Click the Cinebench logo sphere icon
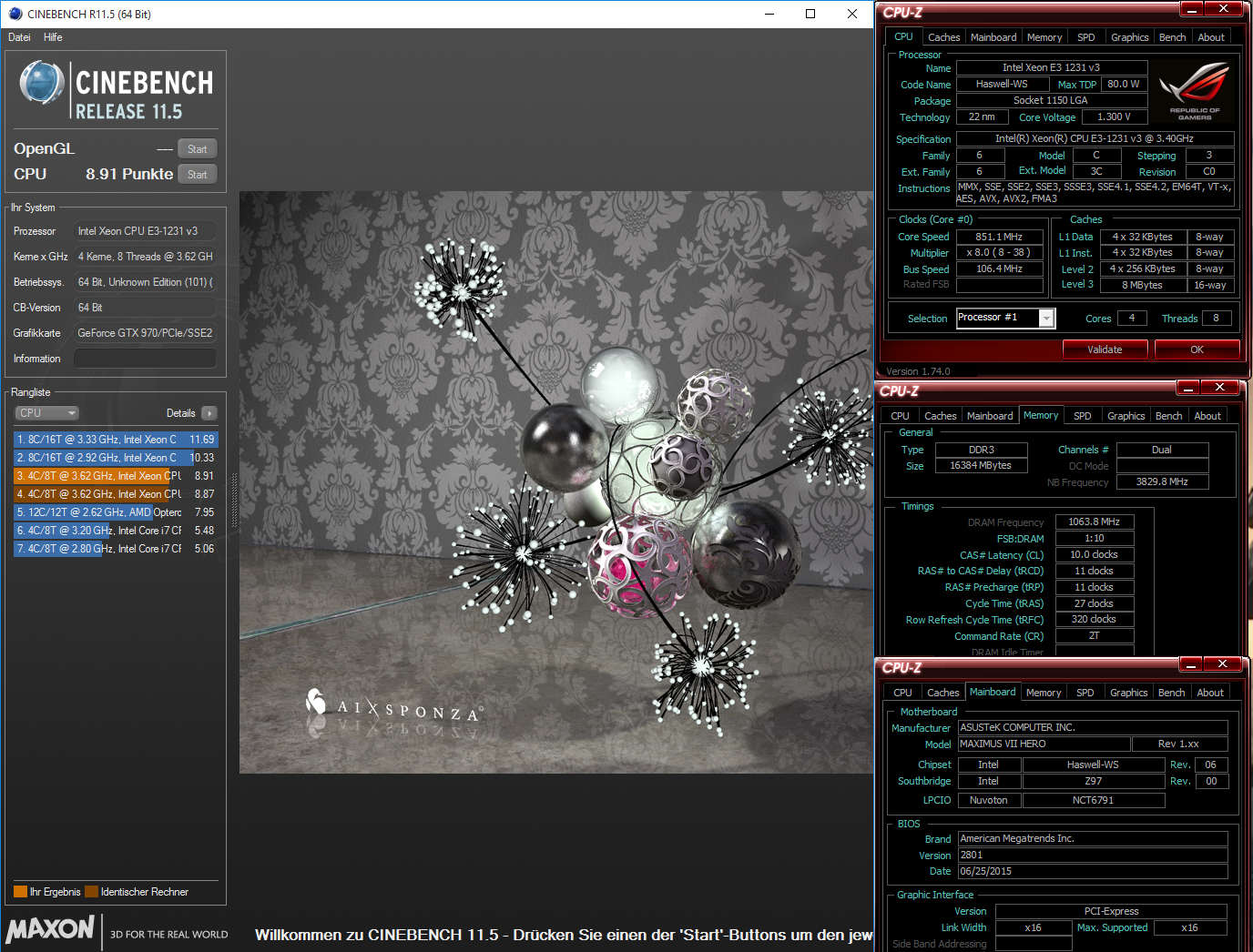This screenshot has height=952, width=1253. 41,83
